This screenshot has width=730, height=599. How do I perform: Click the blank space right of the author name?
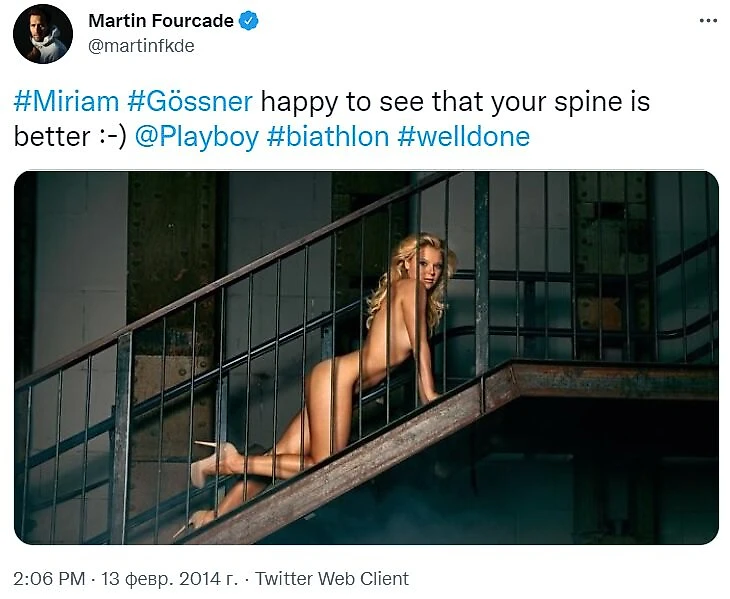click(x=450, y=21)
